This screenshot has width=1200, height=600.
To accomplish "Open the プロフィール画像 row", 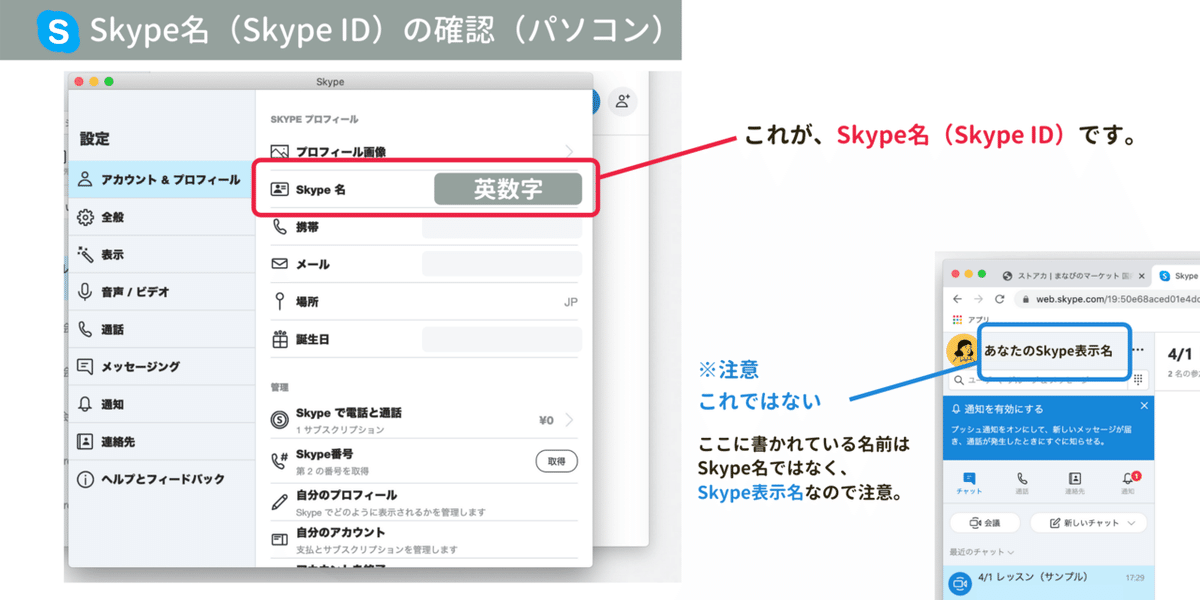I will coord(424,152).
